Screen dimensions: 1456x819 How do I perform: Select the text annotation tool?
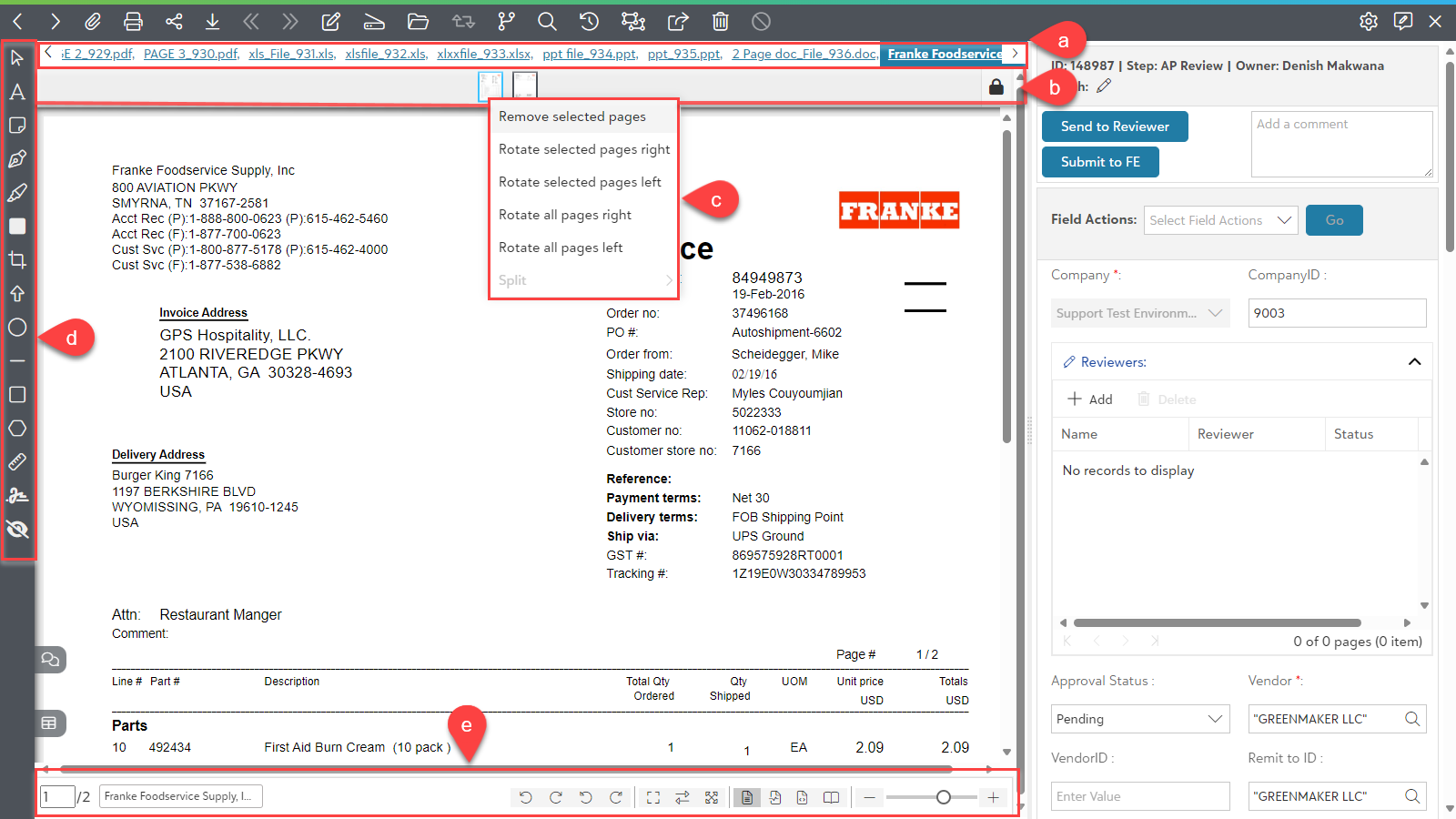(x=17, y=92)
